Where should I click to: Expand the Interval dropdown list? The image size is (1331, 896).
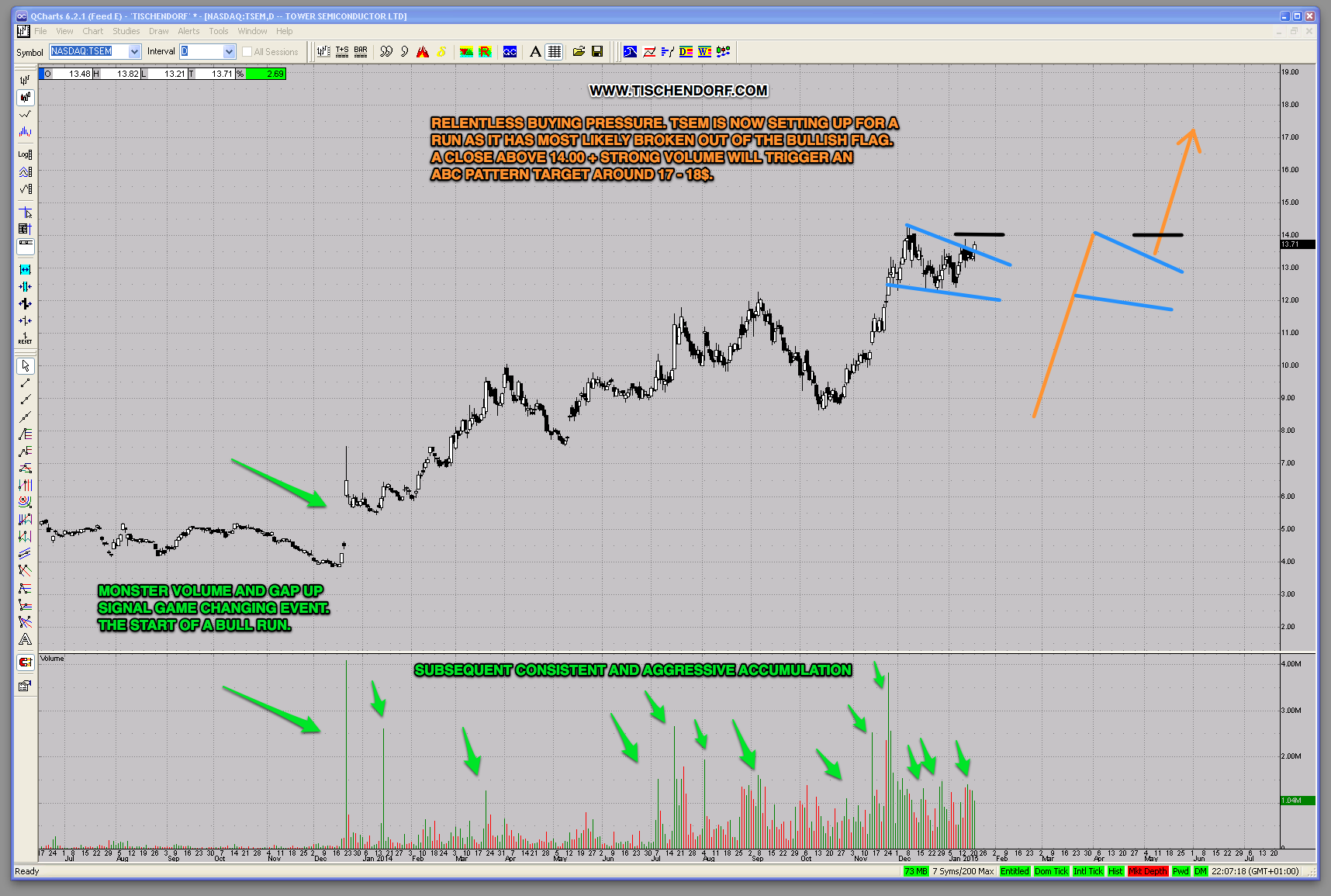pos(229,52)
